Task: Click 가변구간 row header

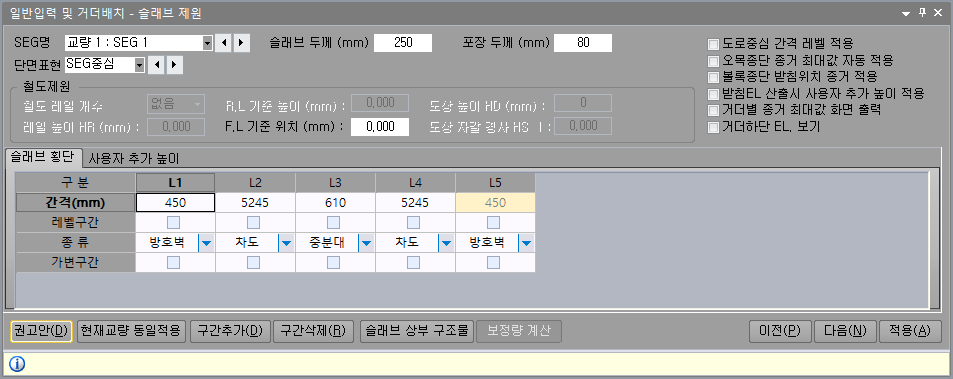Action: coord(75,262)
